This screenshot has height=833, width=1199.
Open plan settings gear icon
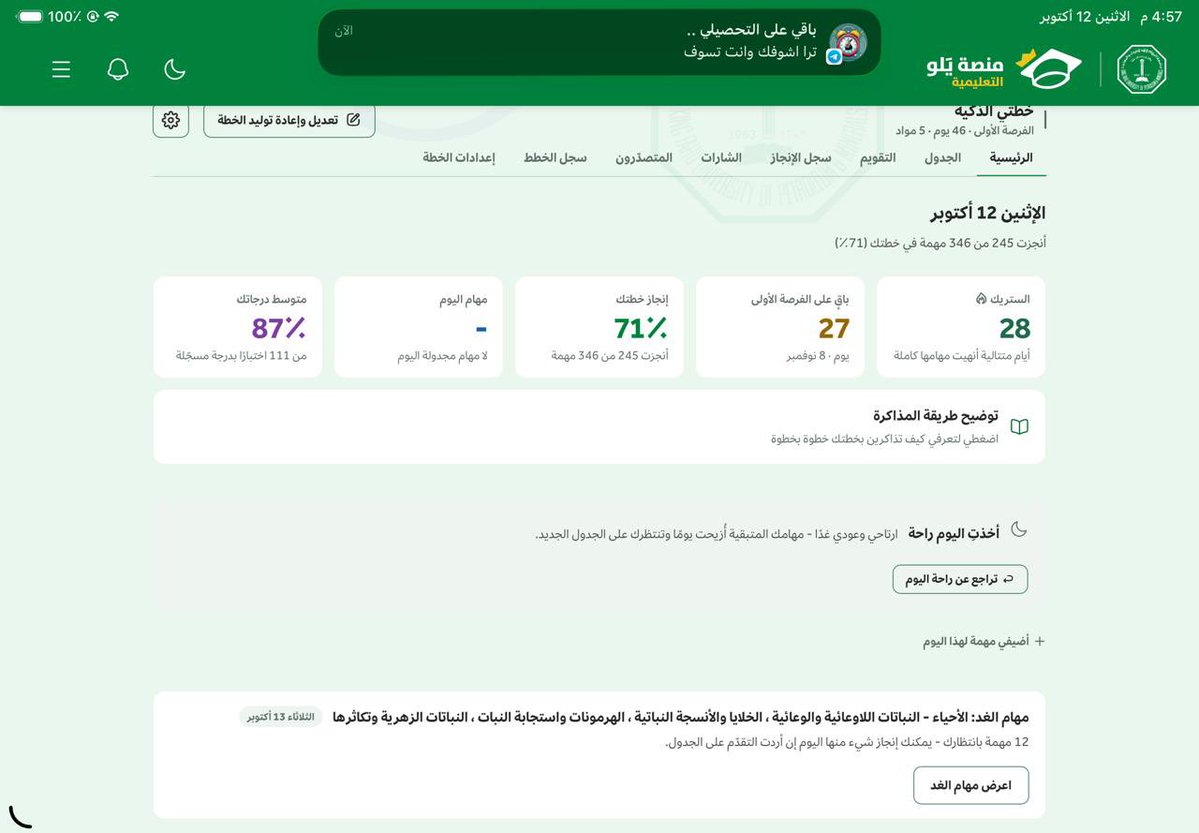[x=171, y=120]
